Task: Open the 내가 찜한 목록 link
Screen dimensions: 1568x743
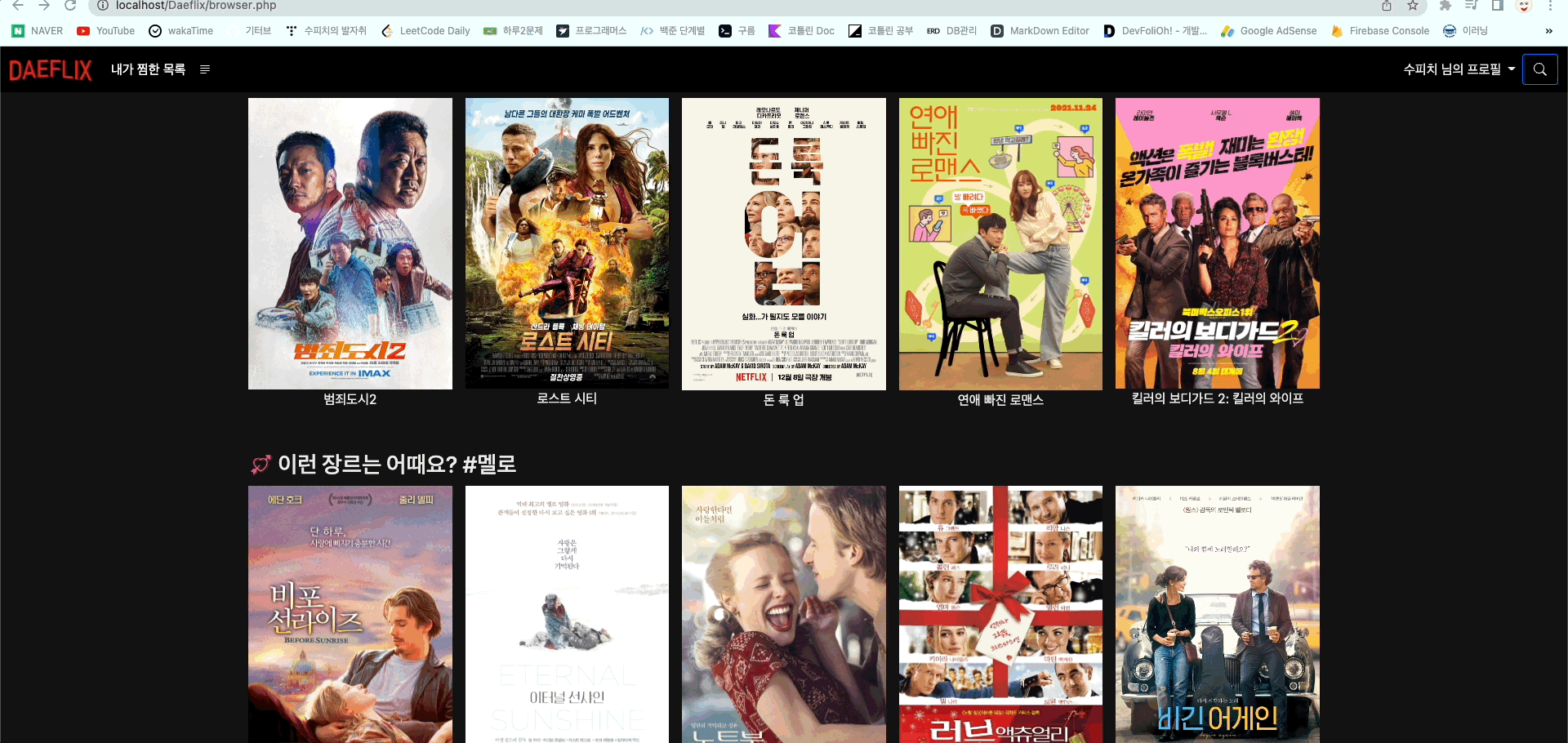Action: click(148, 69)
